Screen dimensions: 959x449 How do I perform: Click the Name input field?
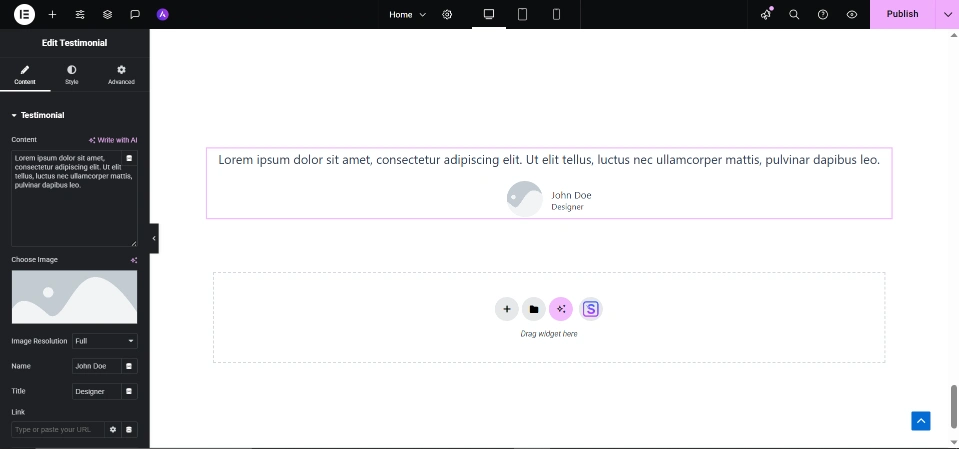97,366
